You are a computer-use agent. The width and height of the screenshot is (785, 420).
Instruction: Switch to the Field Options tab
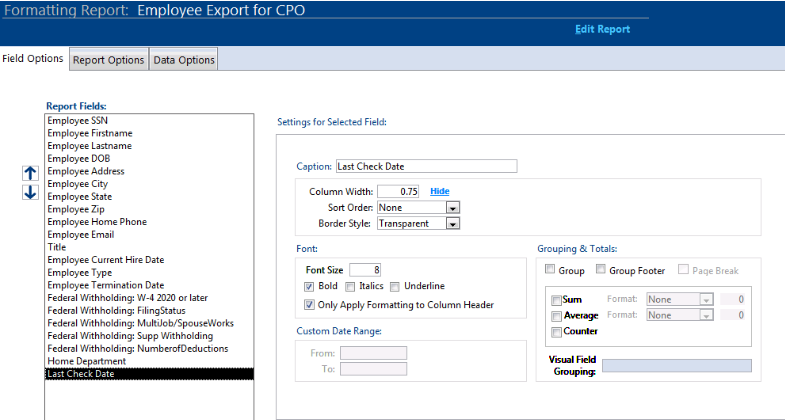point(33,59)
